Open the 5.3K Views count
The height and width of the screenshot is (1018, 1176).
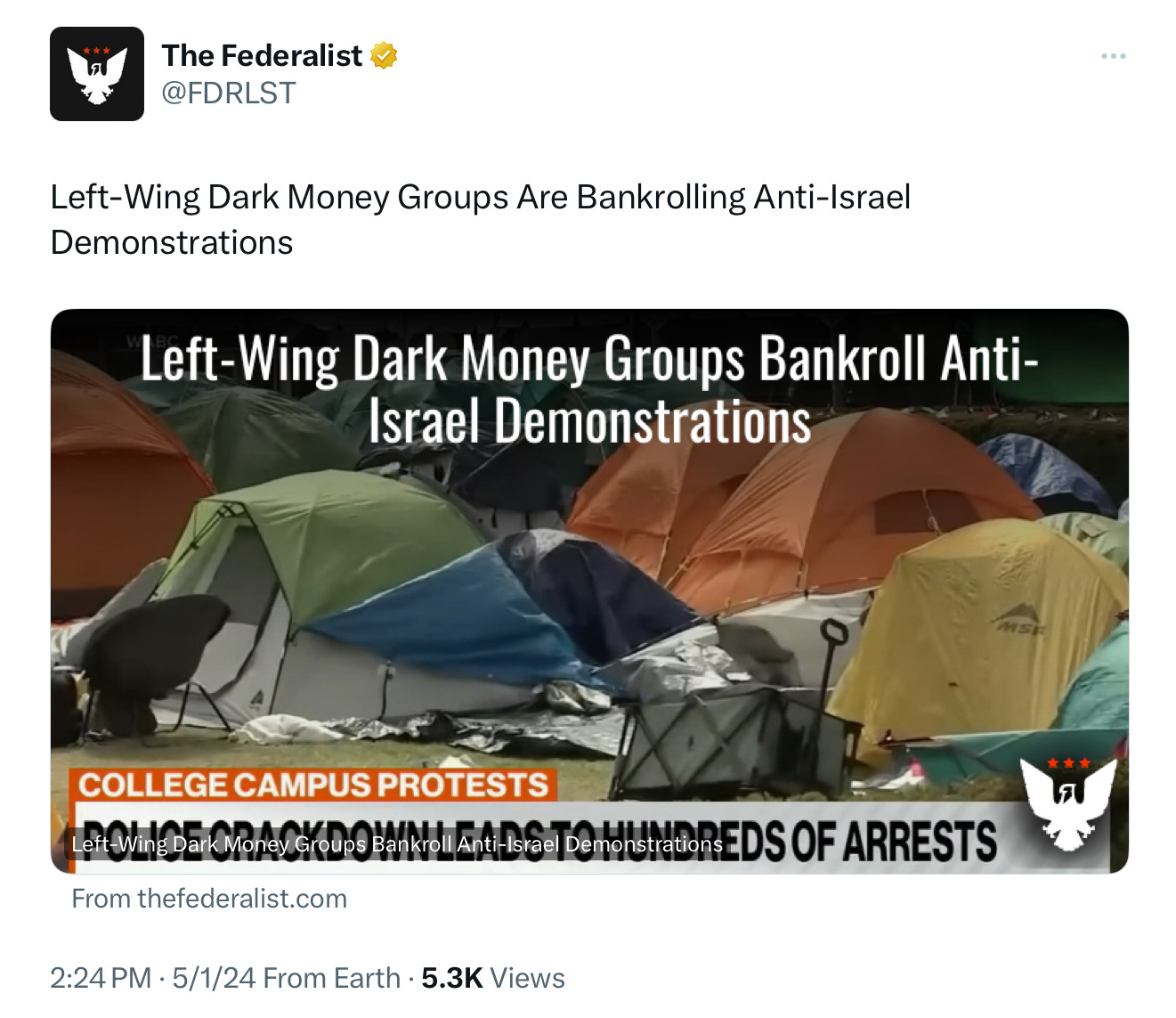coord(493,978)
